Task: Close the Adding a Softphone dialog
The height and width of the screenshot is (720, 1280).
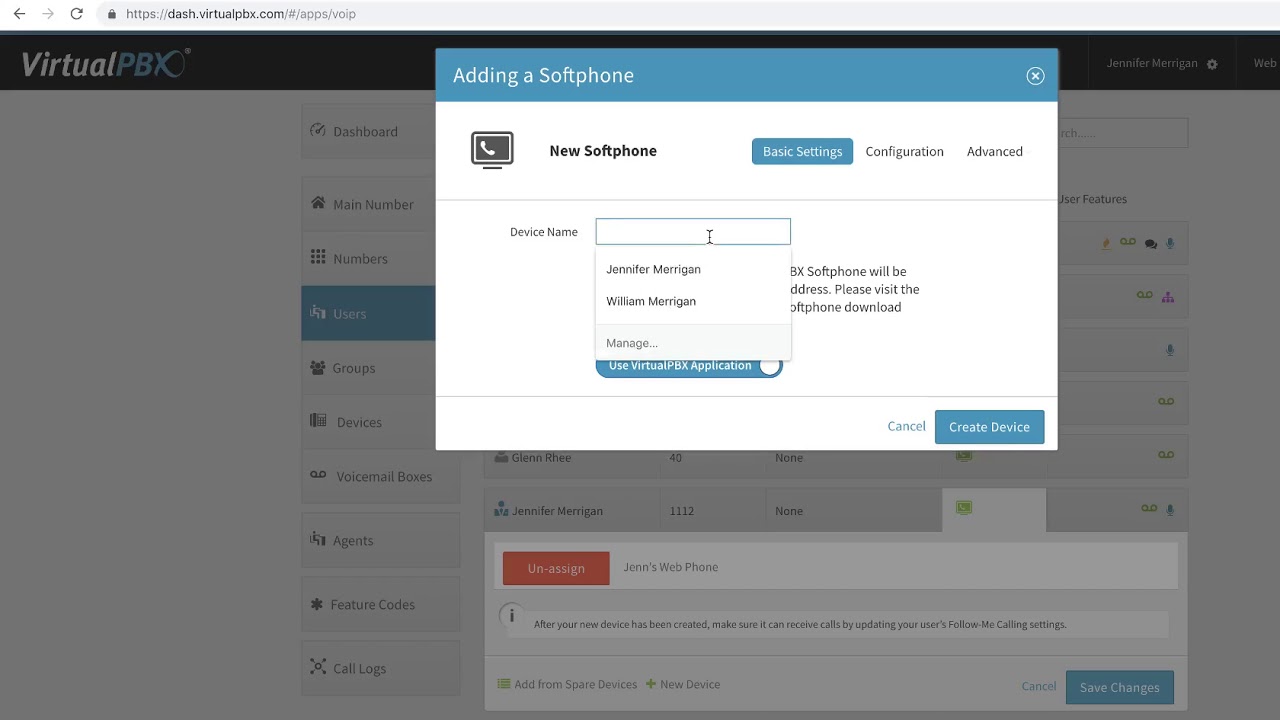Action: tap(1035, 76)
